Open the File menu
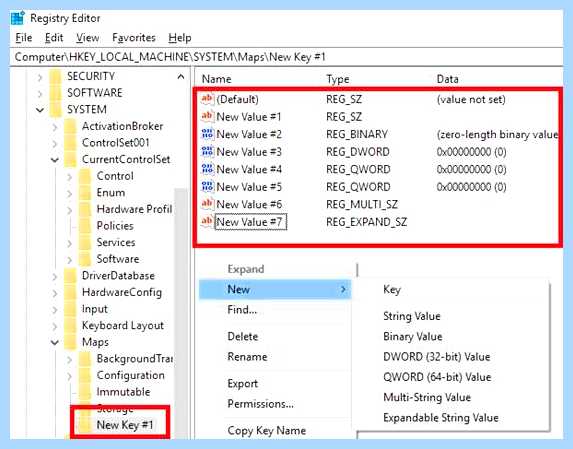This screenshot has width=573, height=449. pyautogui.click(x=24, y=38)
